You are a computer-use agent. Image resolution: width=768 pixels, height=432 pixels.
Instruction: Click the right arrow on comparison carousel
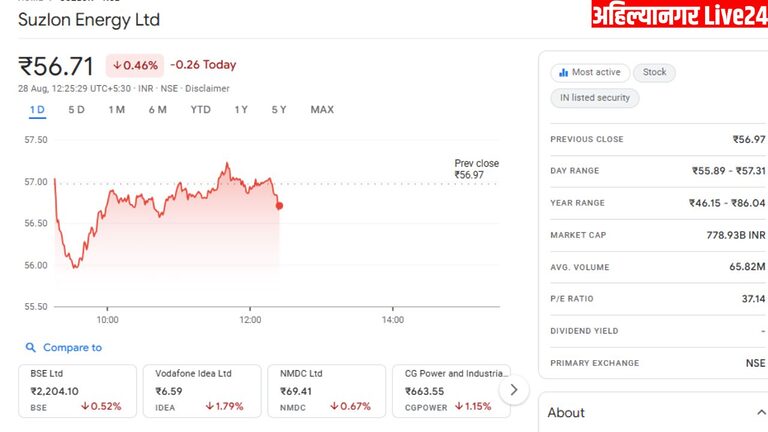pos(514,389)
